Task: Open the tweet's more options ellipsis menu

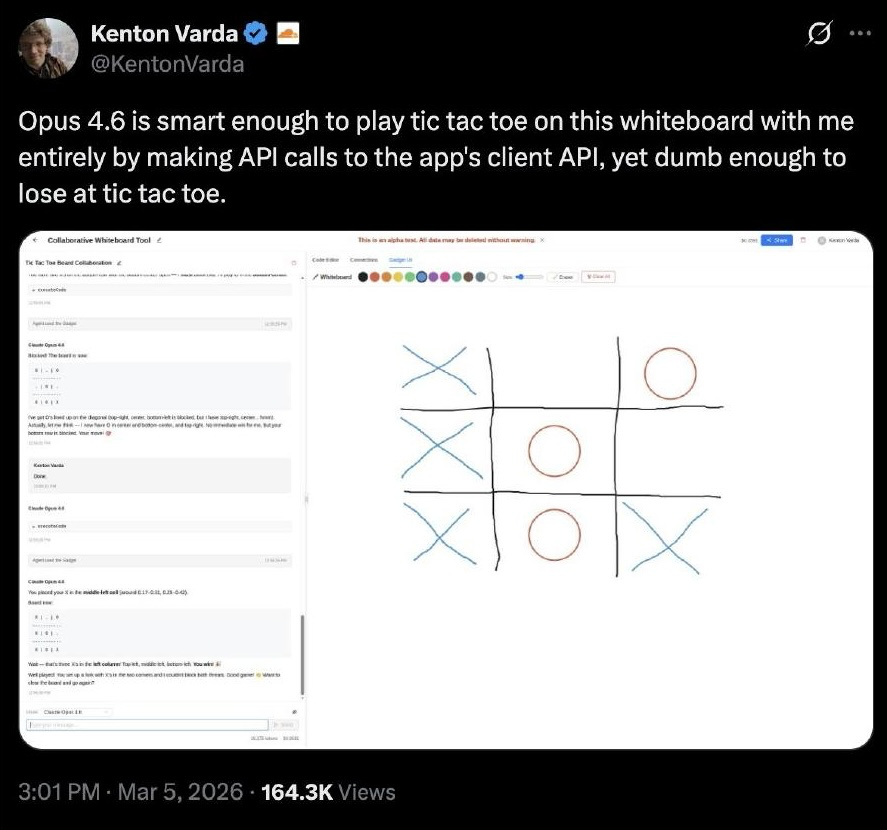Action: [862, 33]
